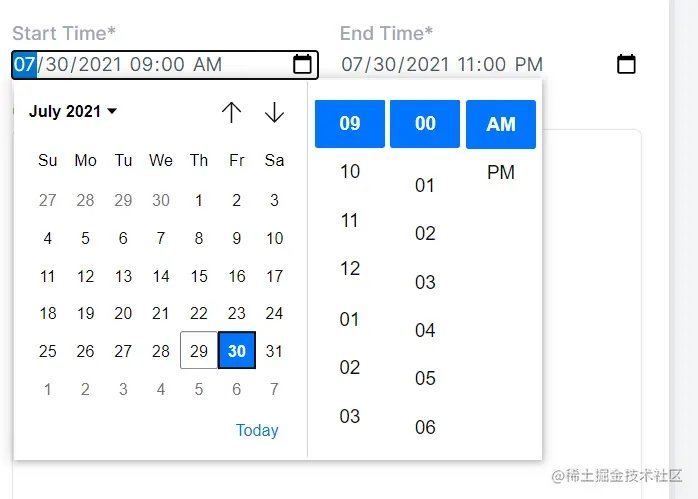
Task: Pick July 30 in the calendar
Action: point(237,351)
